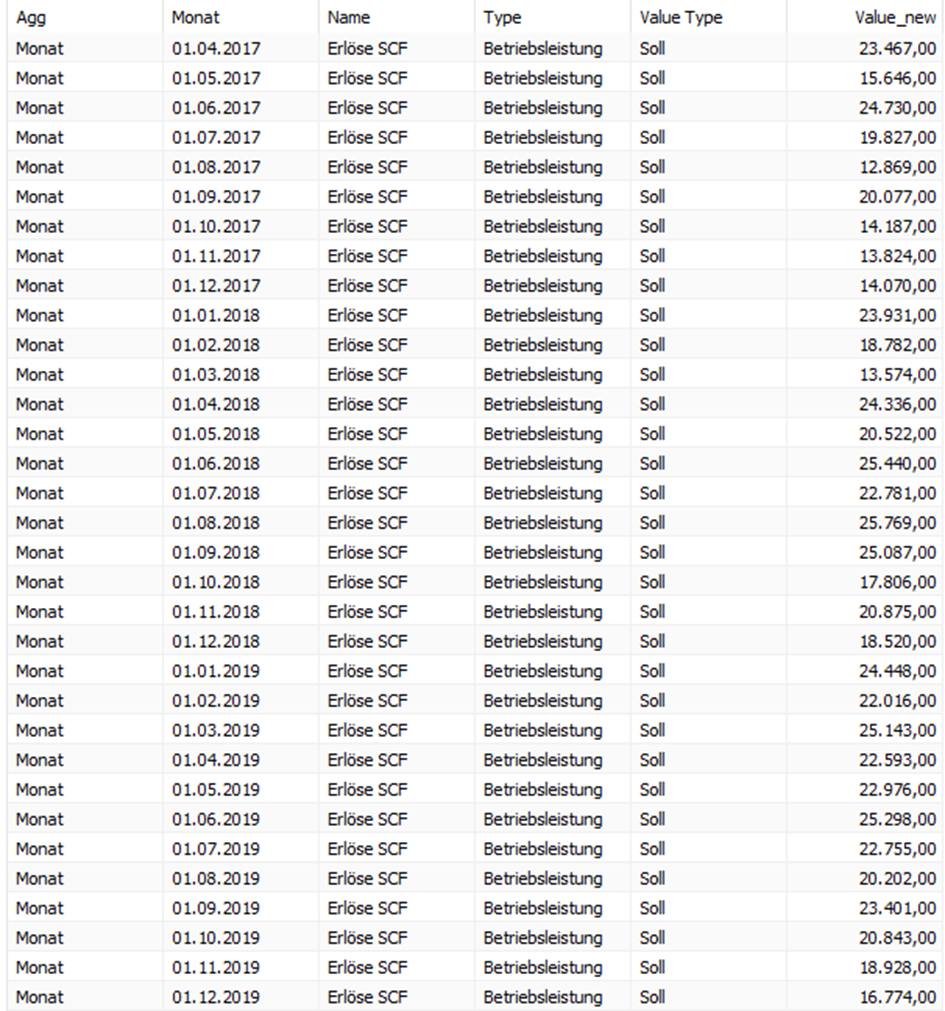This screenshot has height=1011, width=945.
Task: Select the 01.01.2019 date cell
Action: (216, 671)
